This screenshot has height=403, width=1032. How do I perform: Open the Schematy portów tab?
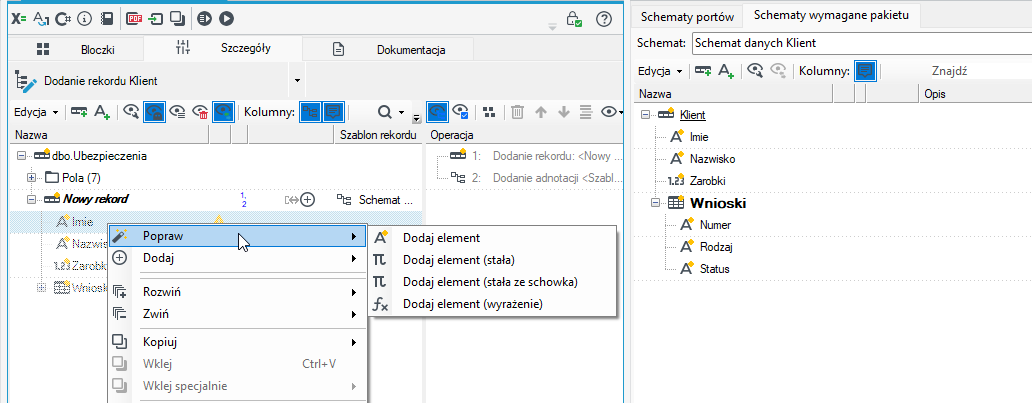click(688, 16)
